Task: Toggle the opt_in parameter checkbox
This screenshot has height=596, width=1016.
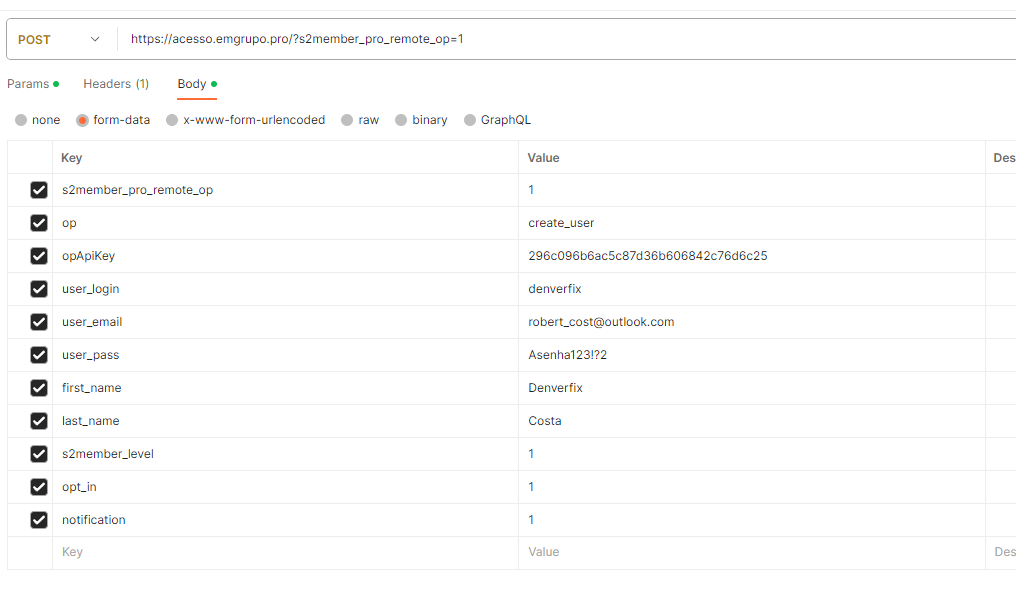Action: pyautogui.click(x=38, y=487)
